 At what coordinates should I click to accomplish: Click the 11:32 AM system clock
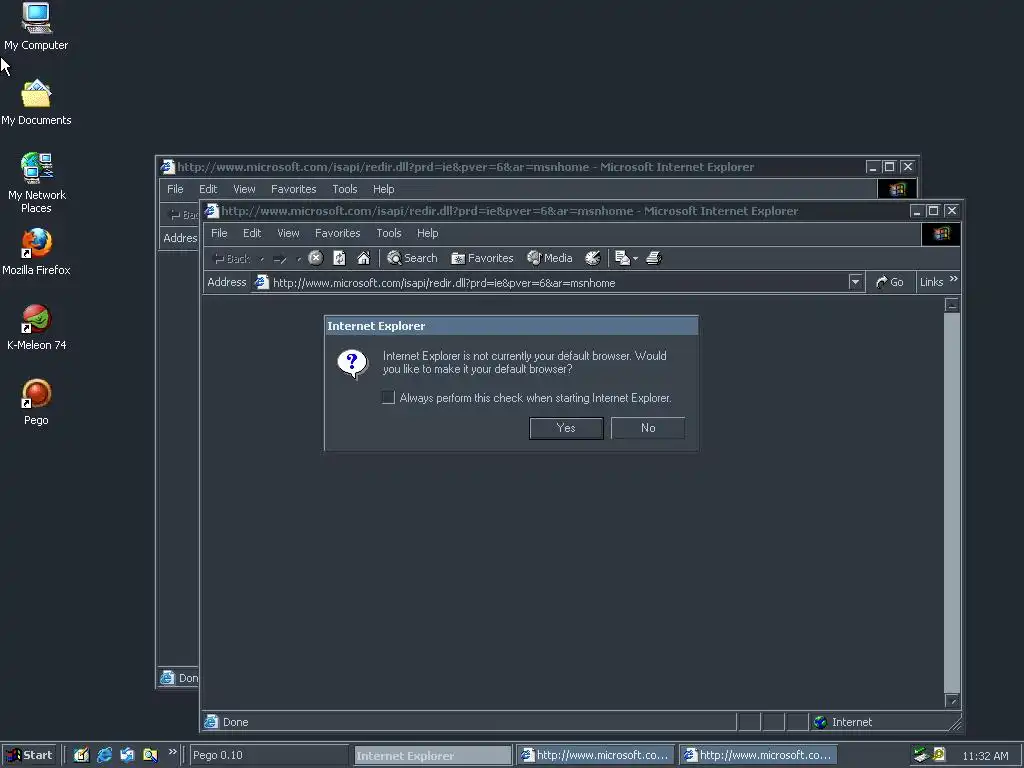pyautogui.click(x=985, y=756)
